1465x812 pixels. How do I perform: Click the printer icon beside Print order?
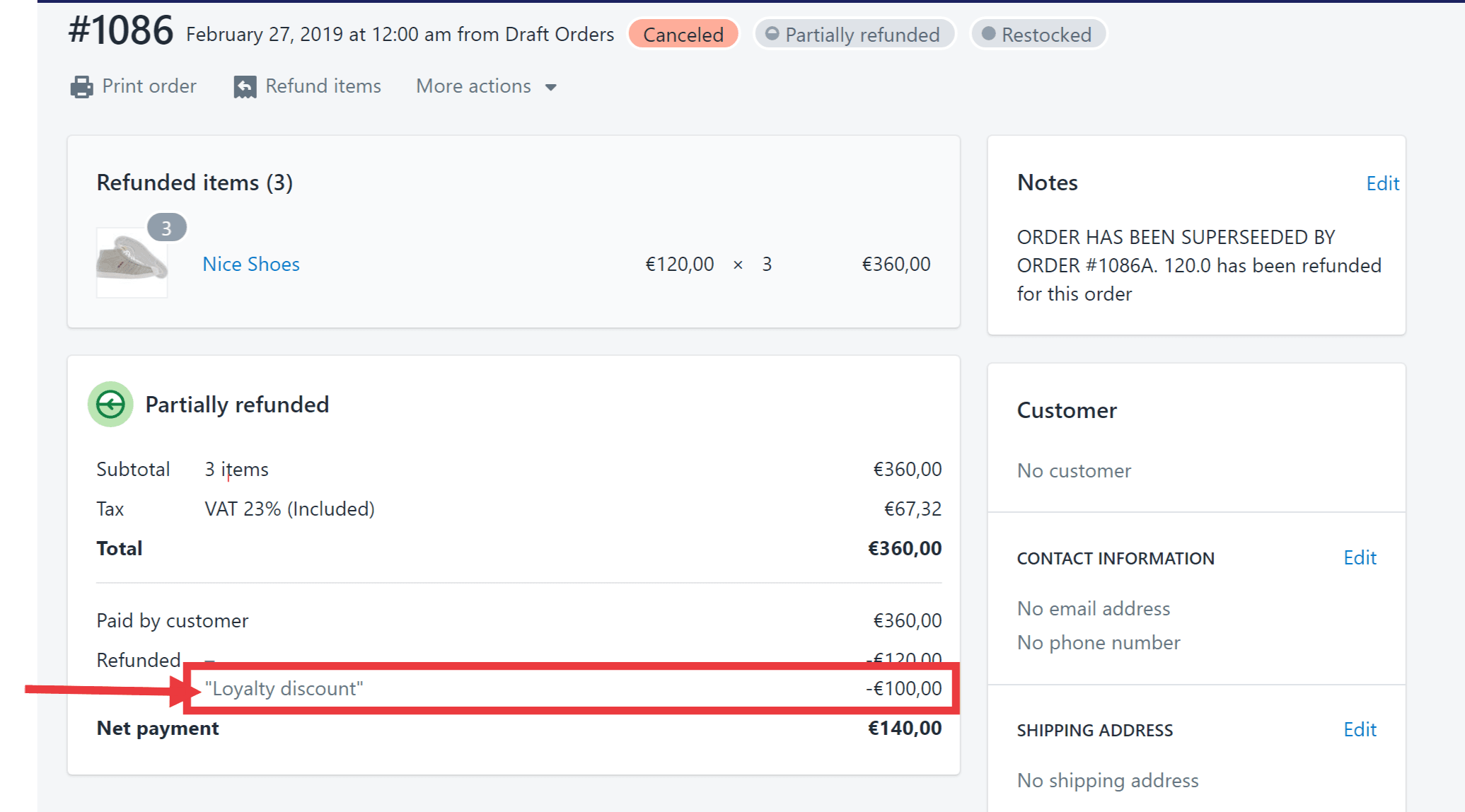click(x=81, y=87)
